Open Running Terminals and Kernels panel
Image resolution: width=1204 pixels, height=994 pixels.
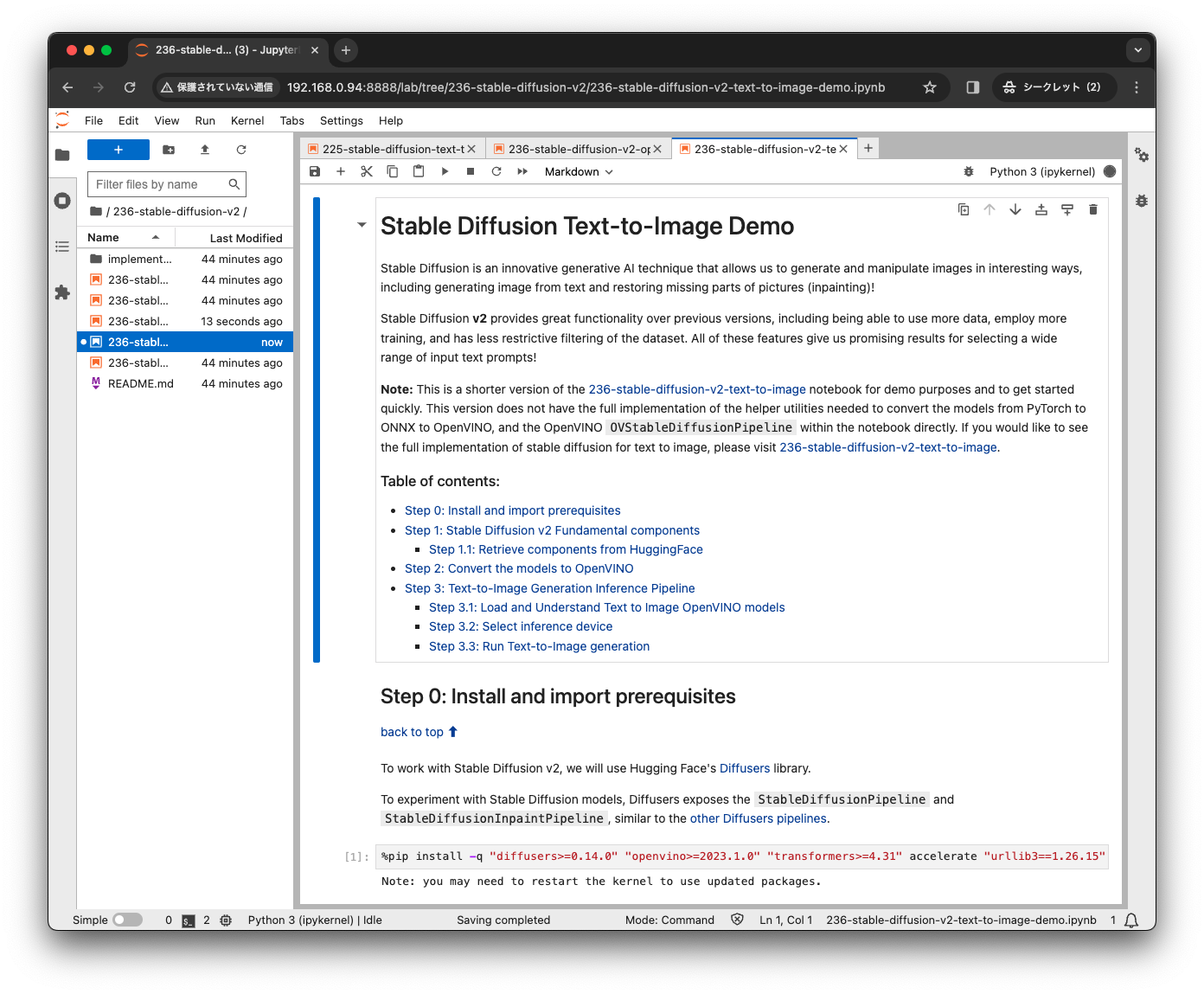62,201
